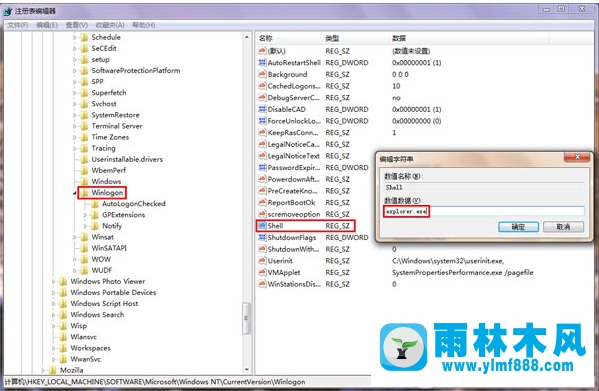Viewport: 599px width, 391px height.
Task: Click the tree scrollbar up arrow
Action: (247, 37)
